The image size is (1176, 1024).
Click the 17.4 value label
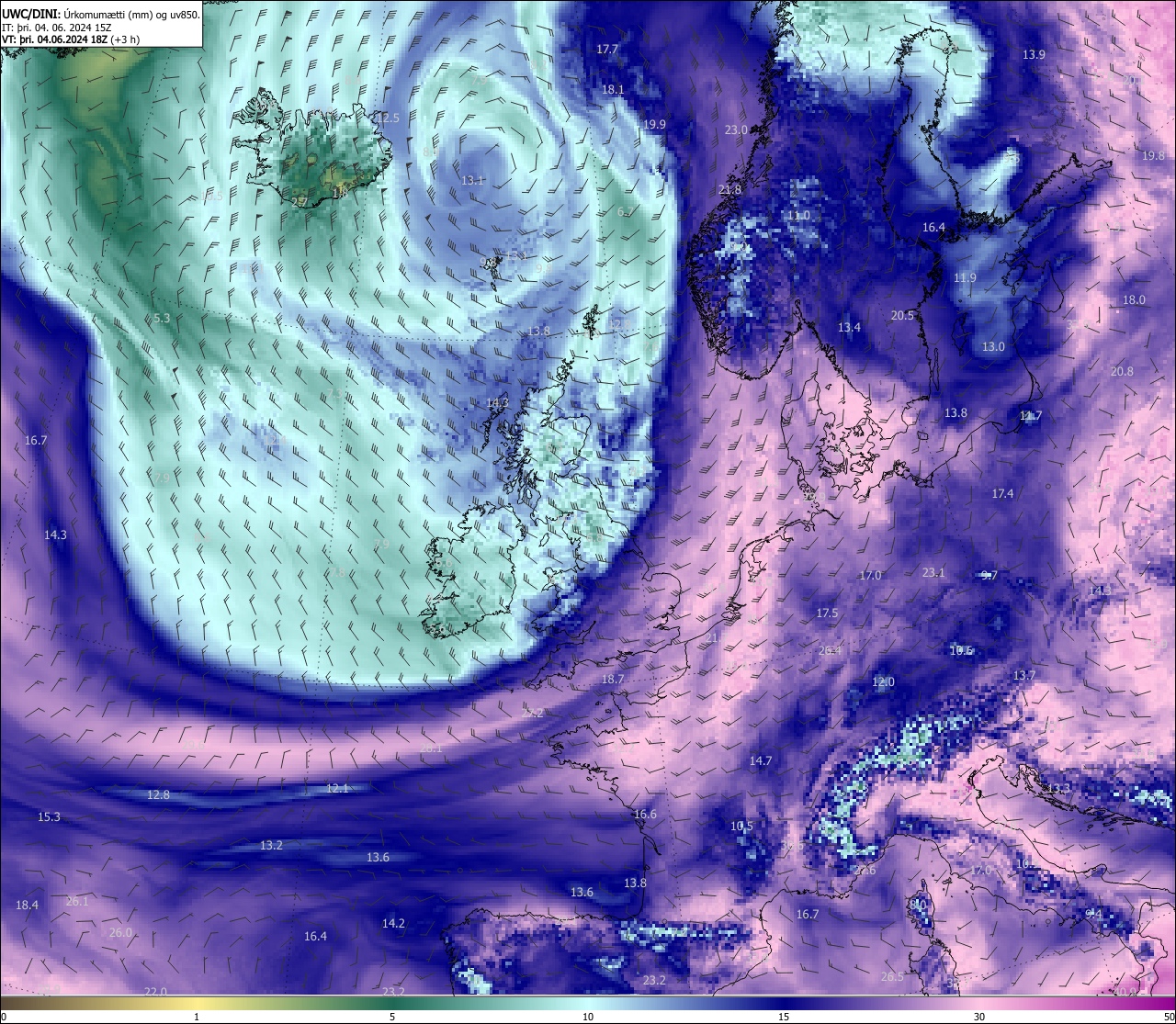tap(1002, 494)
